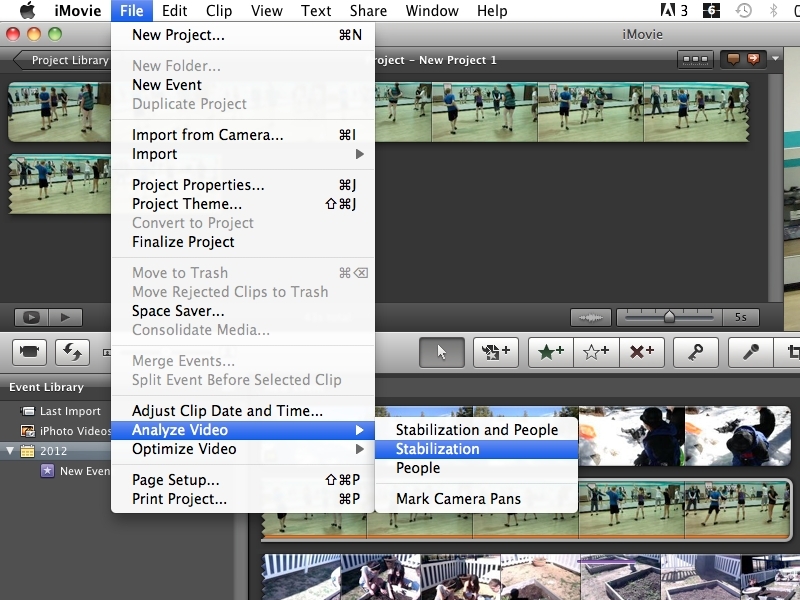Choose New Event menu item
Screen dimensions: 800x600
243,85
